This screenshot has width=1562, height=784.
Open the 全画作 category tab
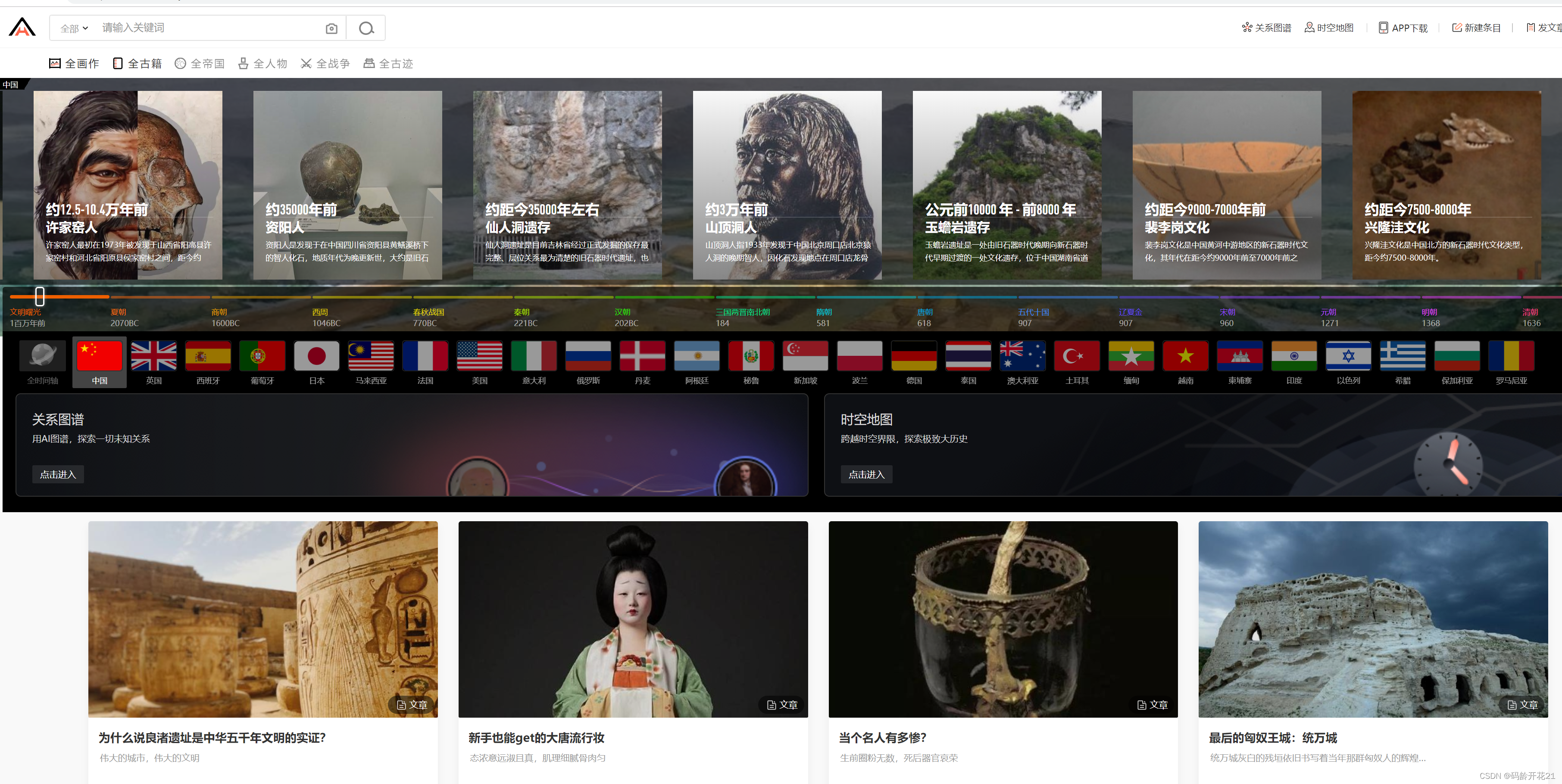[74, 64]
